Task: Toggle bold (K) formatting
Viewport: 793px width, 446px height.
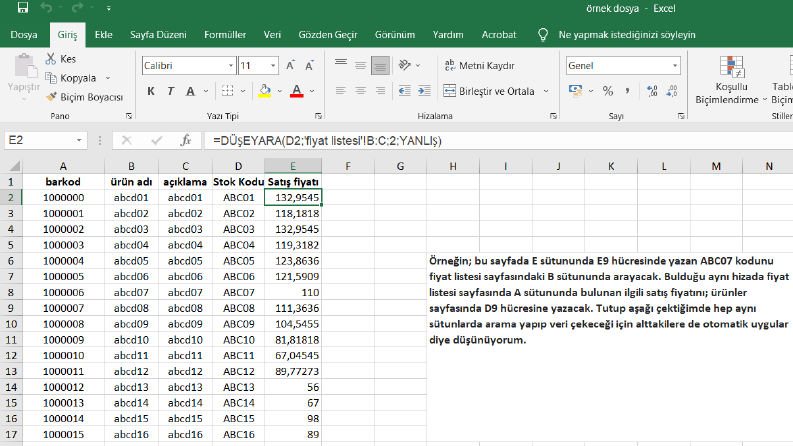Action: point(151,92)
